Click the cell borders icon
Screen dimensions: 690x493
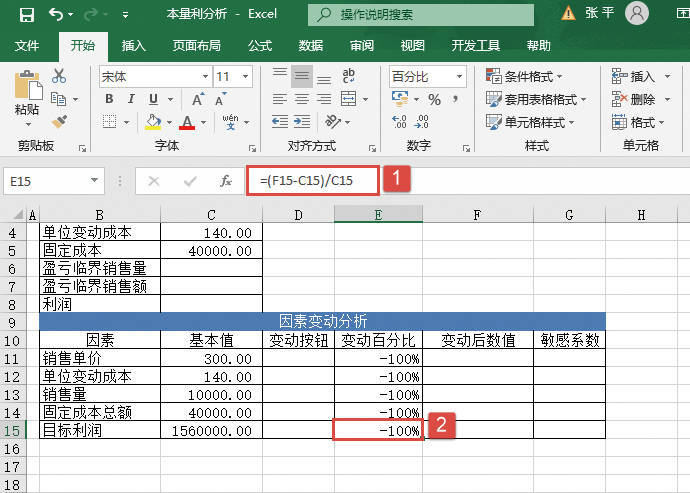coord(109,121)
